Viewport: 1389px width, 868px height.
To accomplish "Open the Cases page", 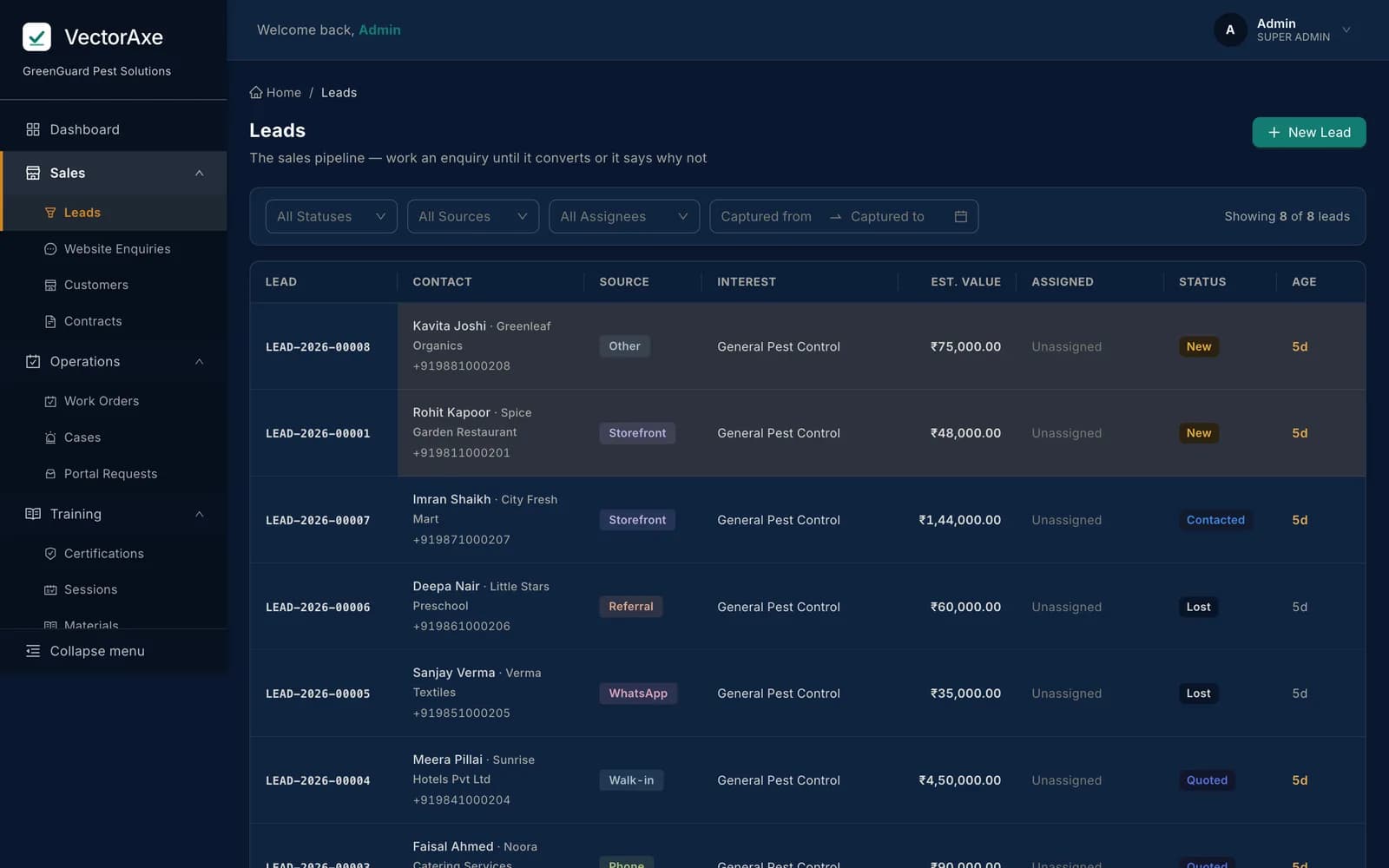I will (114, 437).
